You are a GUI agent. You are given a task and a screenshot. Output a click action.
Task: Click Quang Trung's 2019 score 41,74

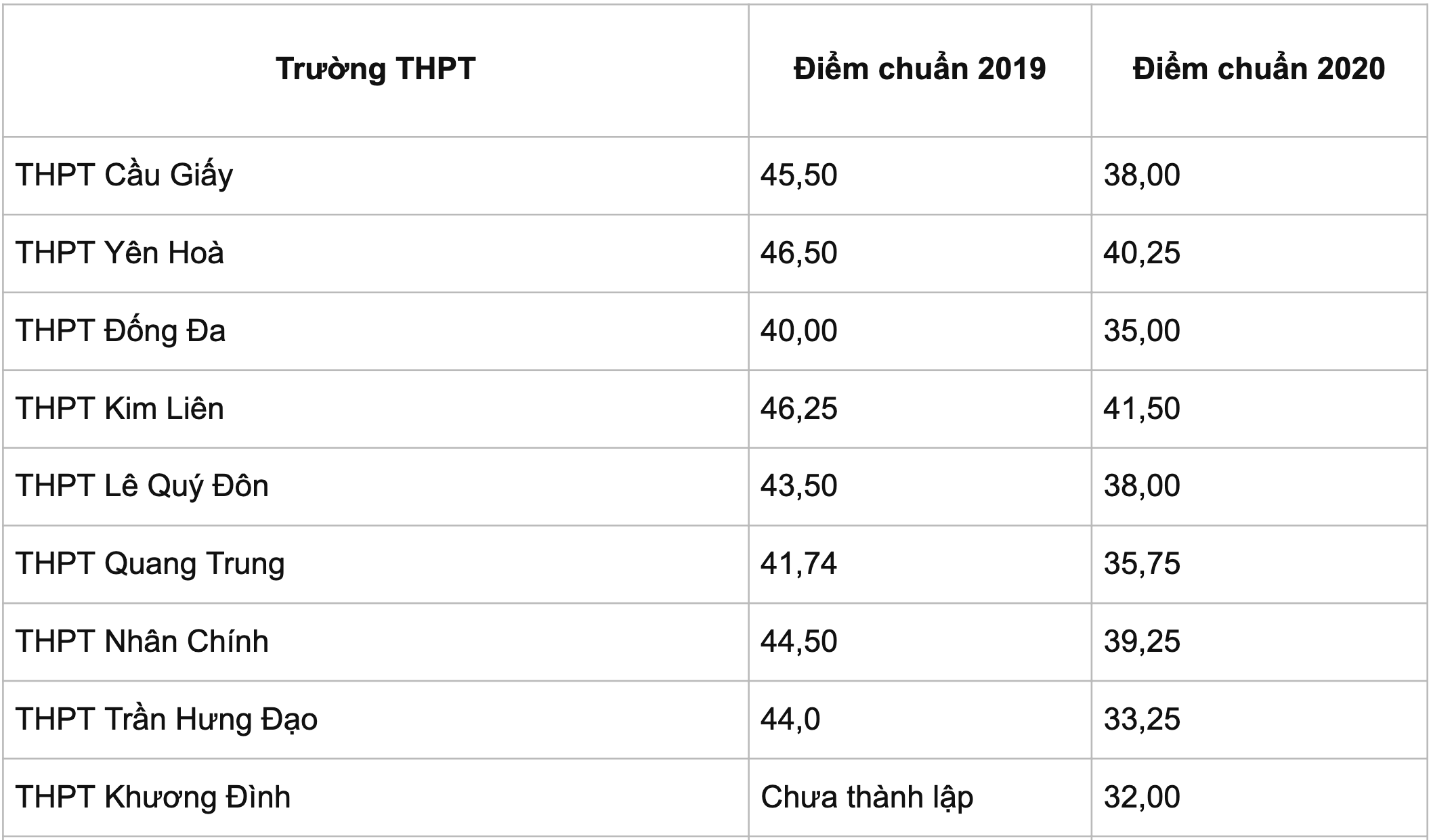pos(798,564)
